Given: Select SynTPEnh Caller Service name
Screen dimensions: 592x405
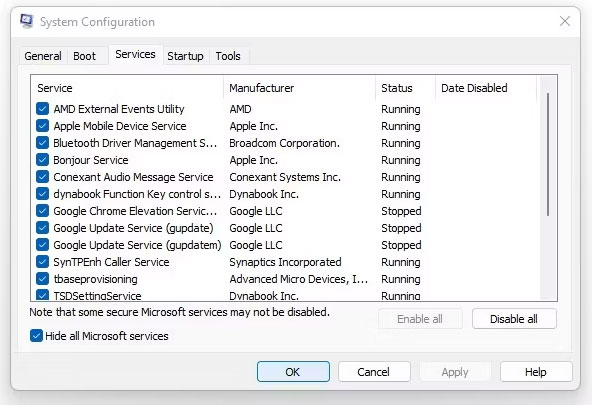Looking at the screenshot, I should pyautogui.click(x=111, y=262).
